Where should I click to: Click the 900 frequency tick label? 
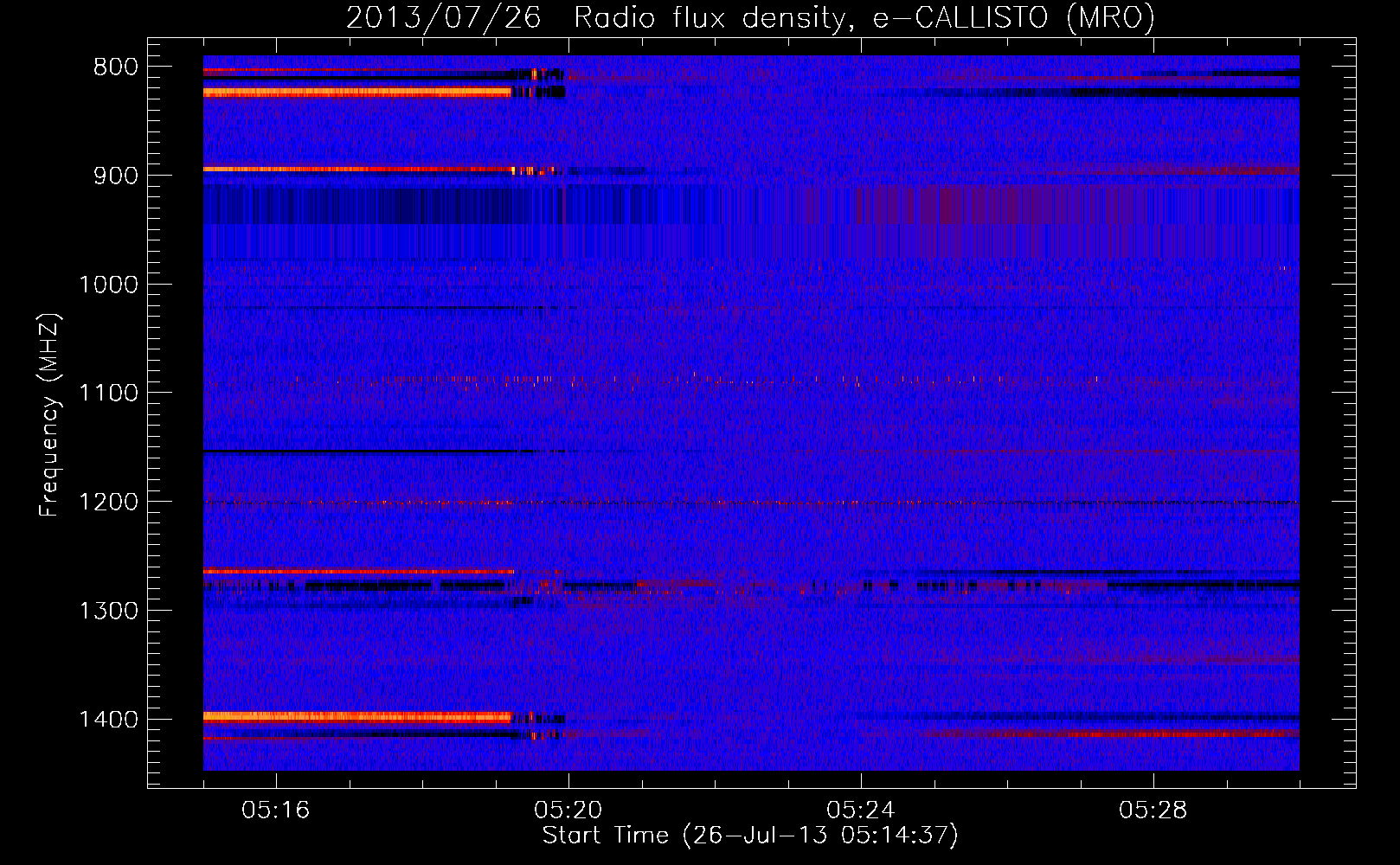click(116, 176)
